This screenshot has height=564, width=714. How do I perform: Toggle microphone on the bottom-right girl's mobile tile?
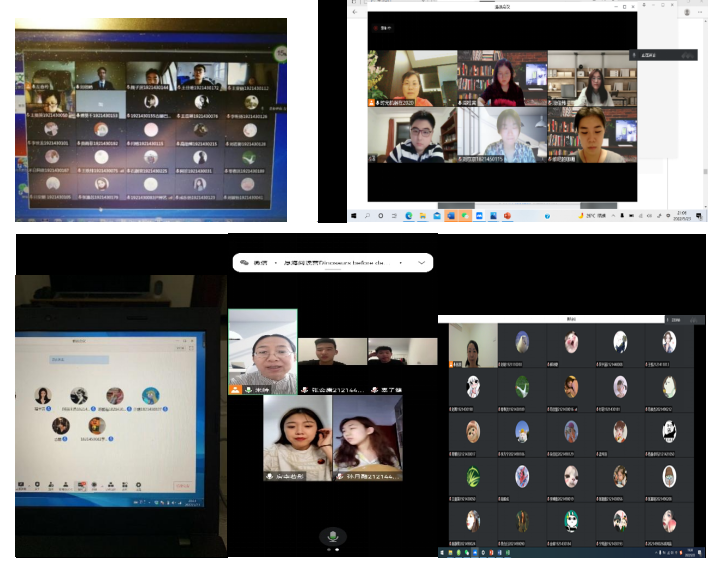click(x=340, y=476)
